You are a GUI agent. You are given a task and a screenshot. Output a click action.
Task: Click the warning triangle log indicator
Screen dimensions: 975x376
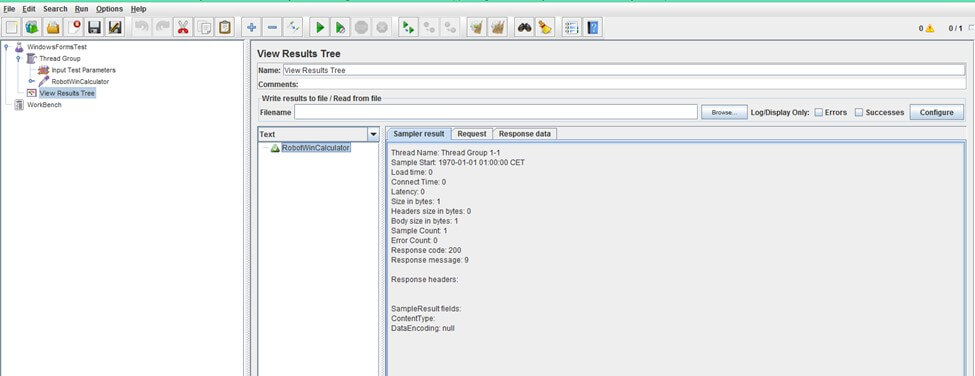930,28
